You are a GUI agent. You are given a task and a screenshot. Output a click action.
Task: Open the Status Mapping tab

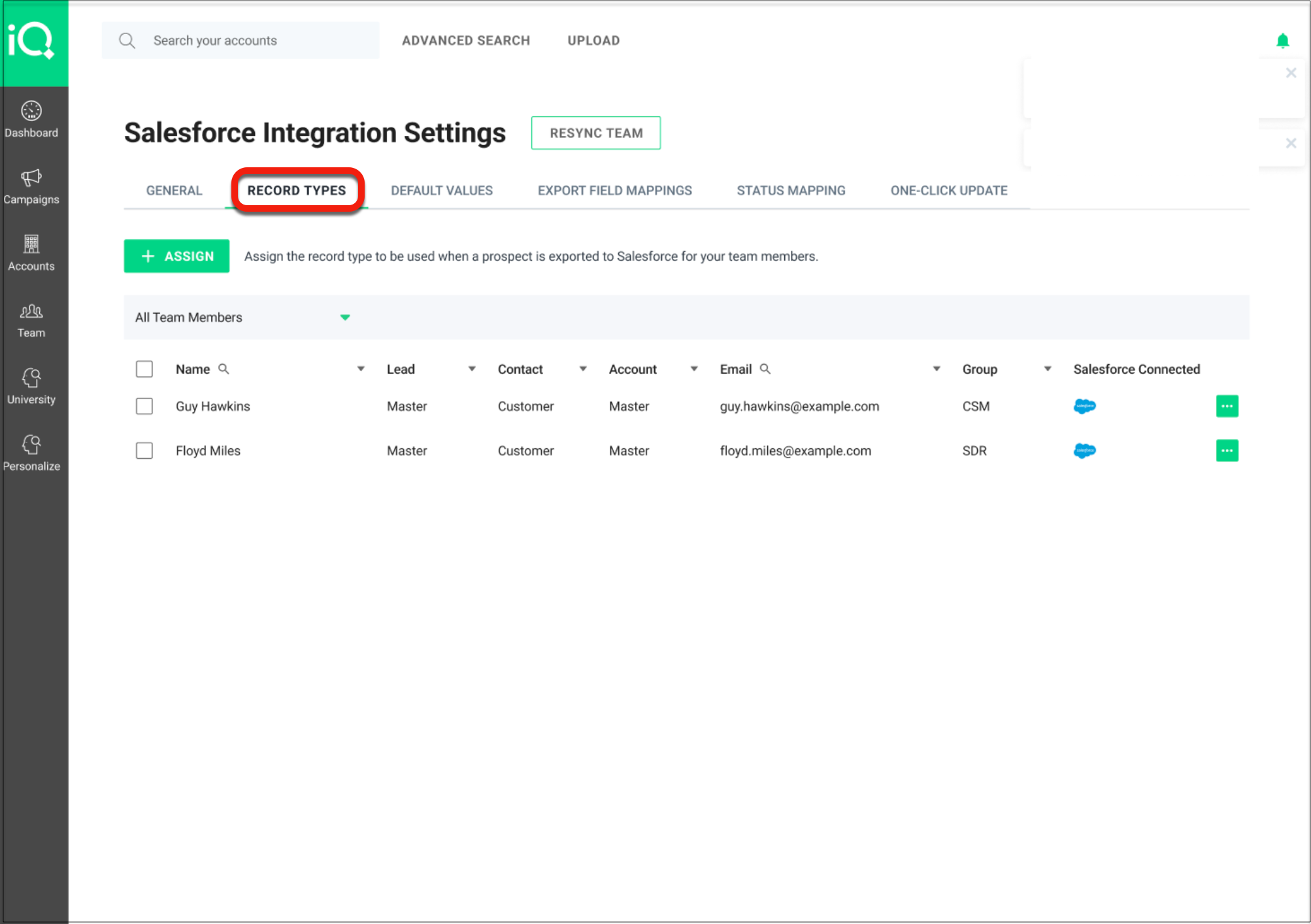click(791, 191)
